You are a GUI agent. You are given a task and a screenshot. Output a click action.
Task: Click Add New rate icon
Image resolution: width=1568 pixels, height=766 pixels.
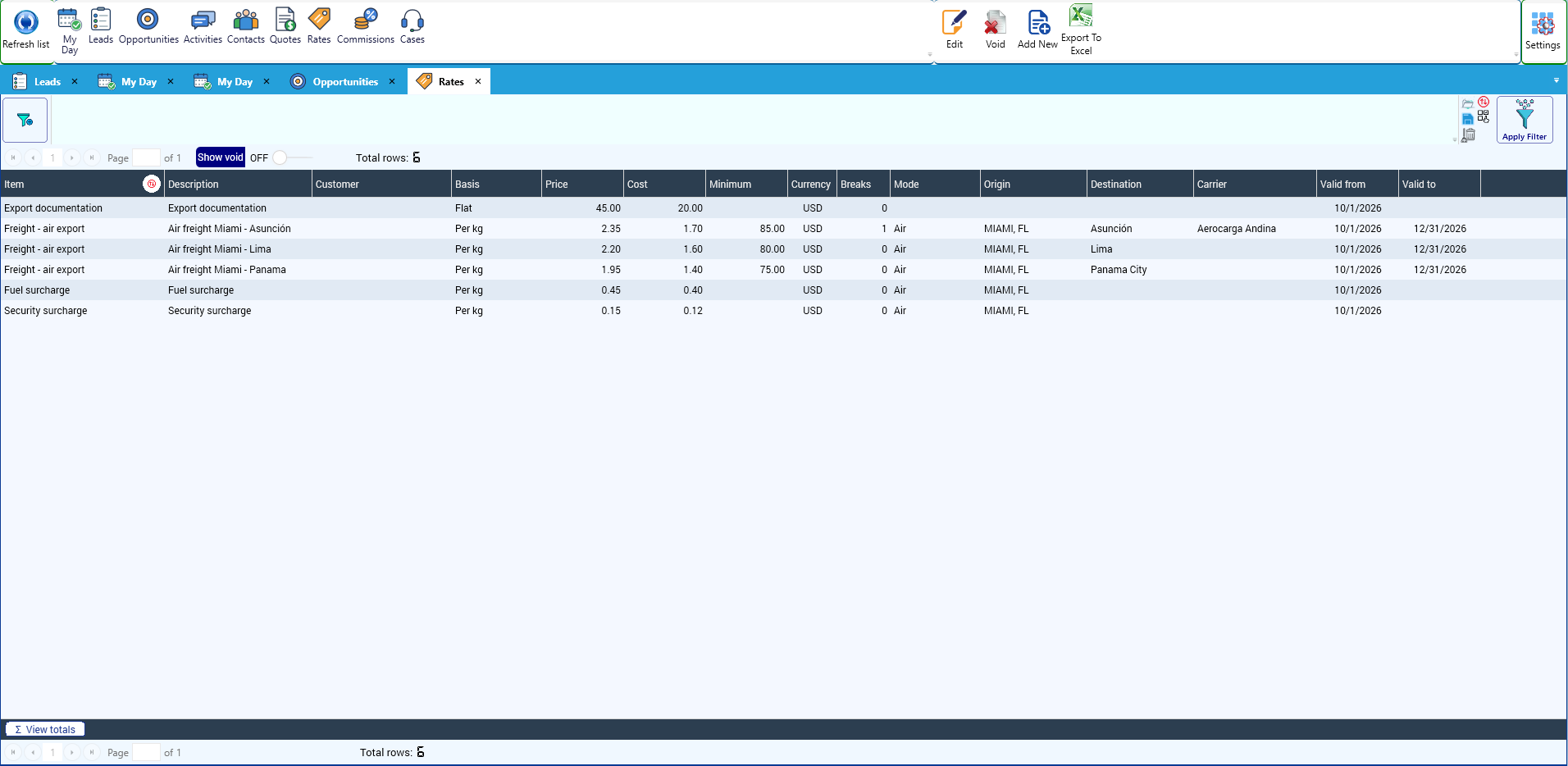pyautogui.click(x=1038, y=22)
